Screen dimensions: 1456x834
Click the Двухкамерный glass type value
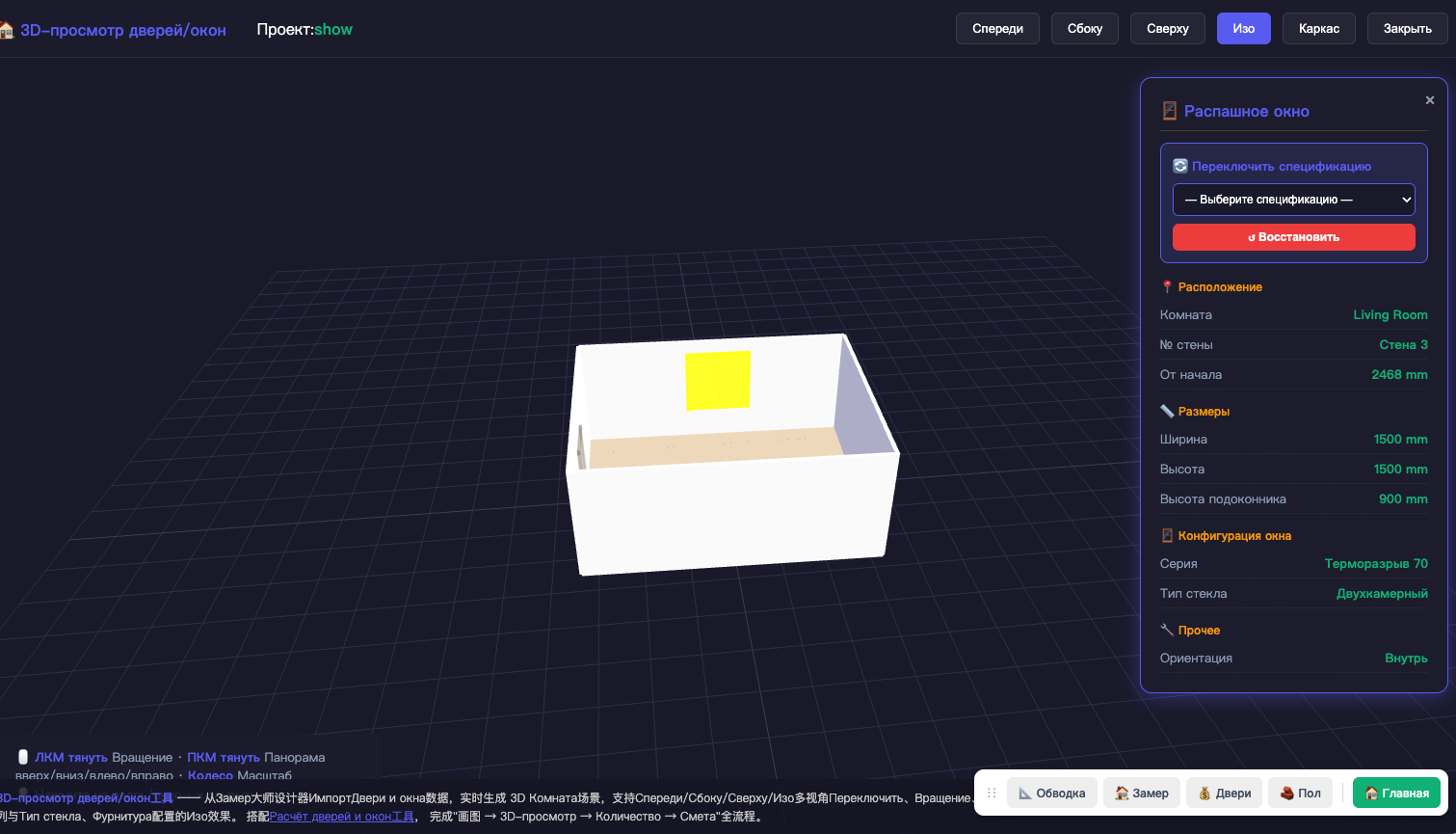click(1382, 593)
